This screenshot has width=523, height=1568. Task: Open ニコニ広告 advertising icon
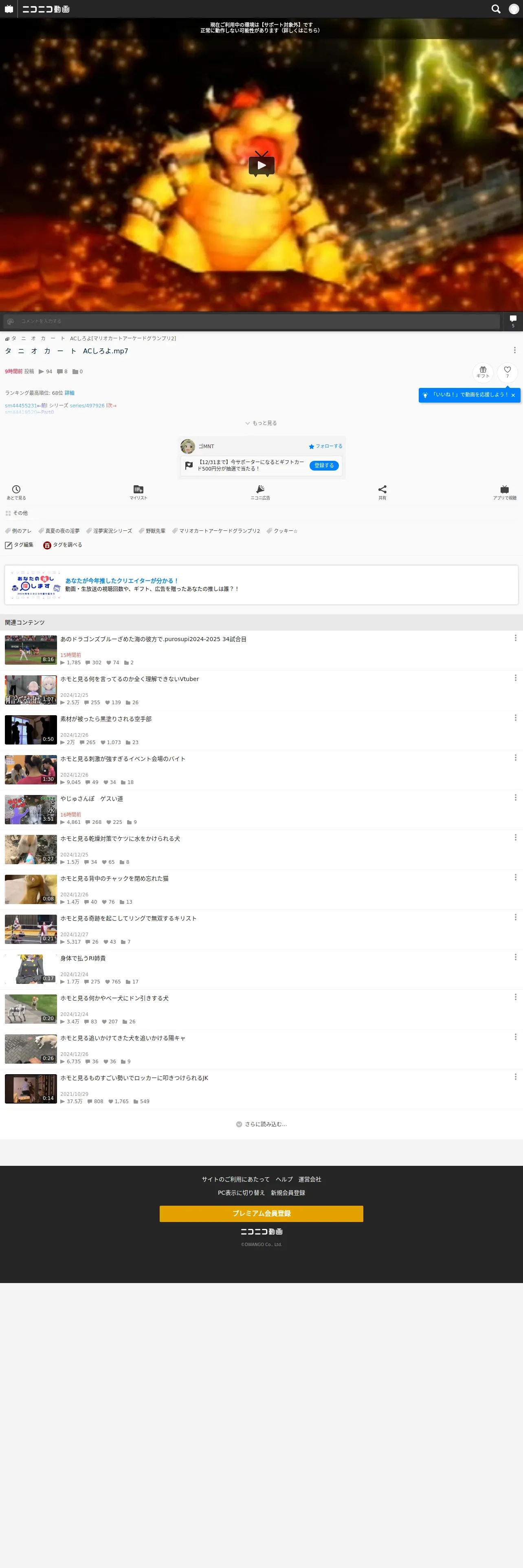click(261, 493)
